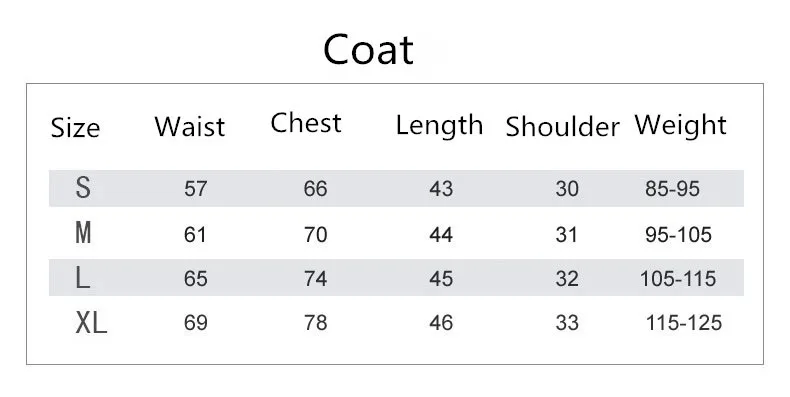Select the XL size row label
This screenshot has height=397, width=790.
point(91,322)
